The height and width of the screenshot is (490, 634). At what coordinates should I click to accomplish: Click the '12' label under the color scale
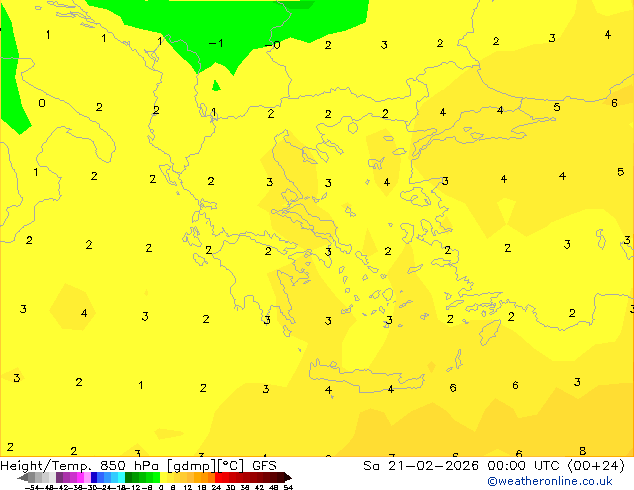187,487
